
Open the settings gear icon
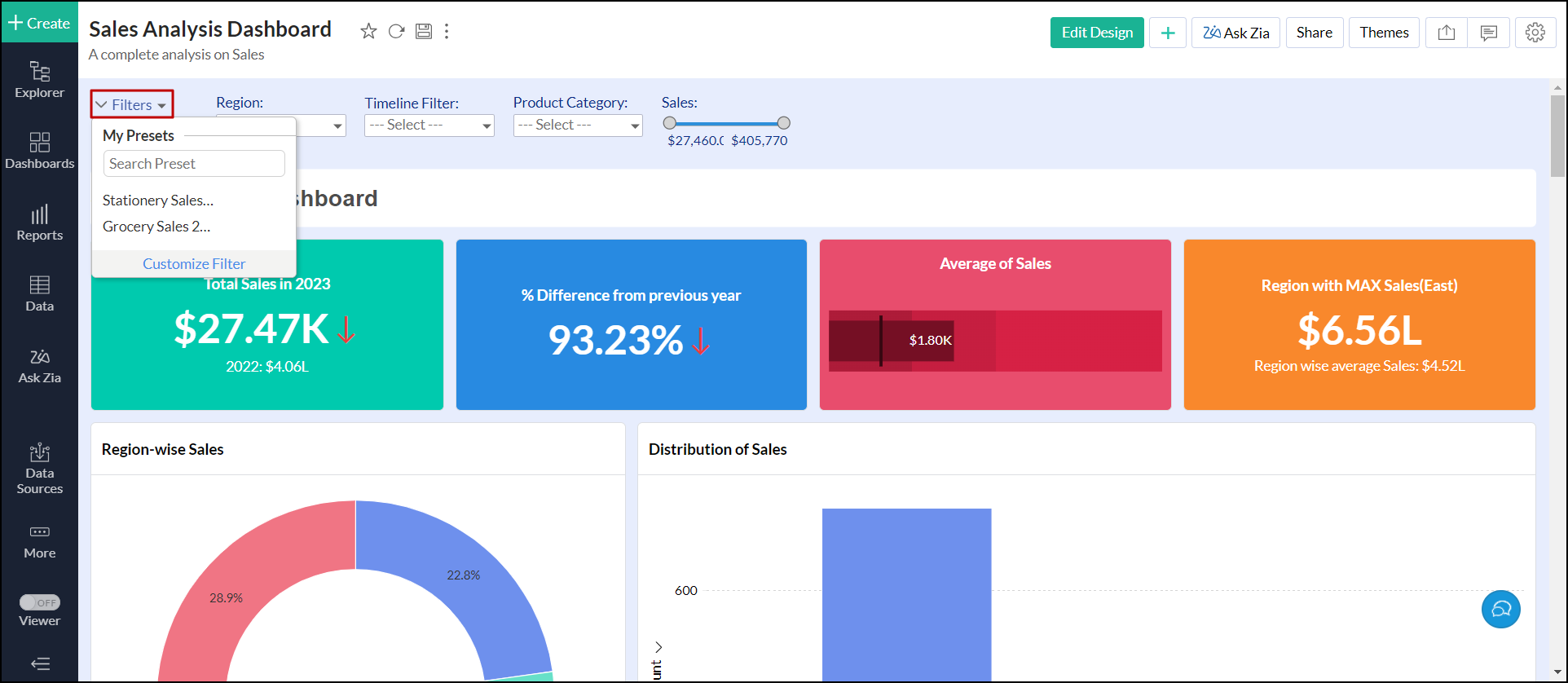pyautogui.click(x=1535, y=33)
